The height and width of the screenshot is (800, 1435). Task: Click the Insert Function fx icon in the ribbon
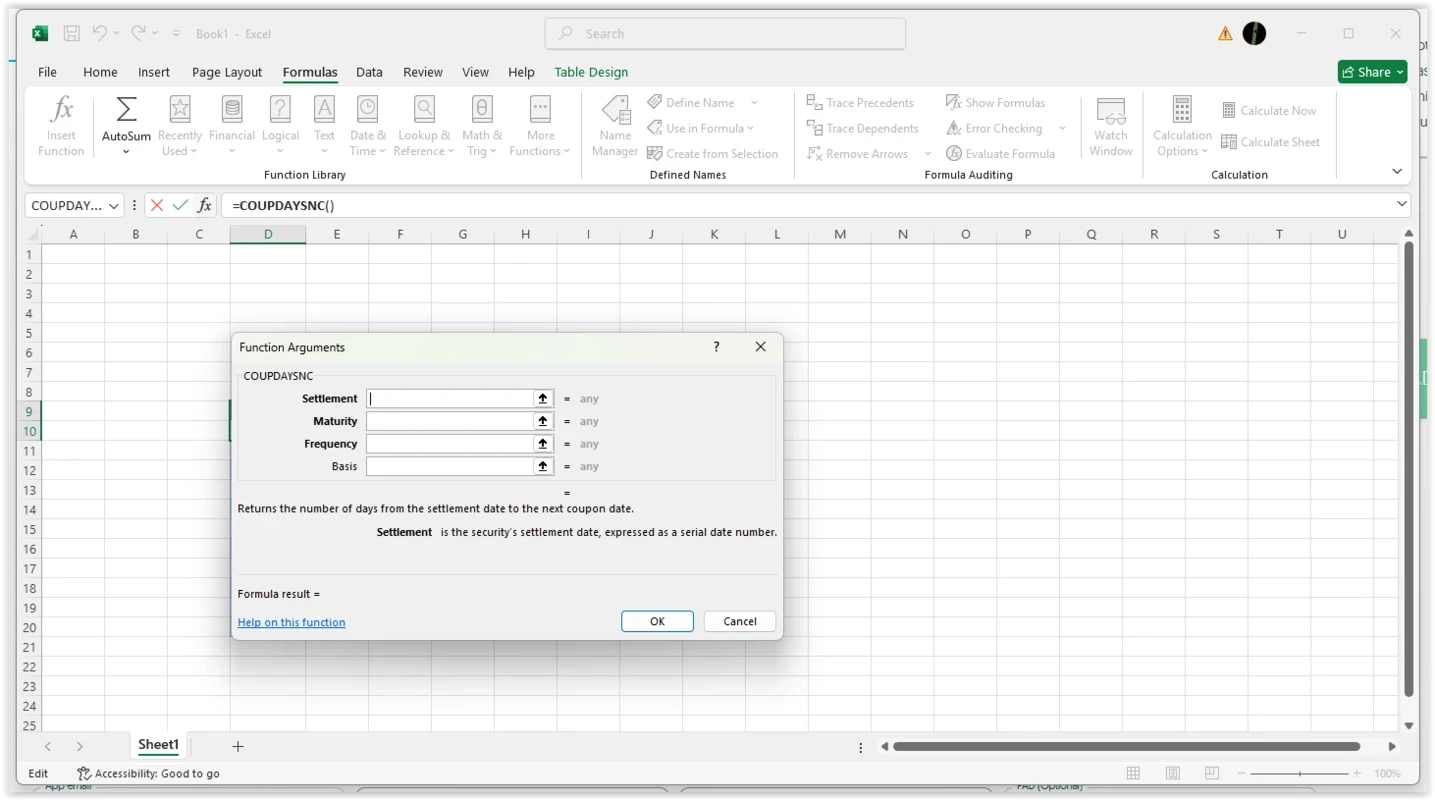pos(61,109)
